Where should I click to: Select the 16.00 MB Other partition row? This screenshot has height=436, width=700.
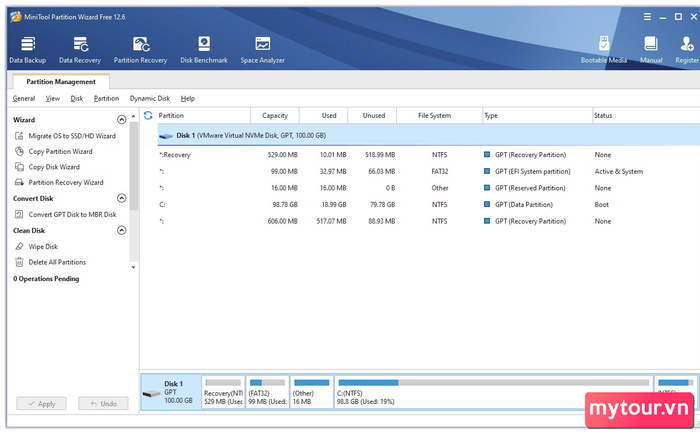click(429, 188)
